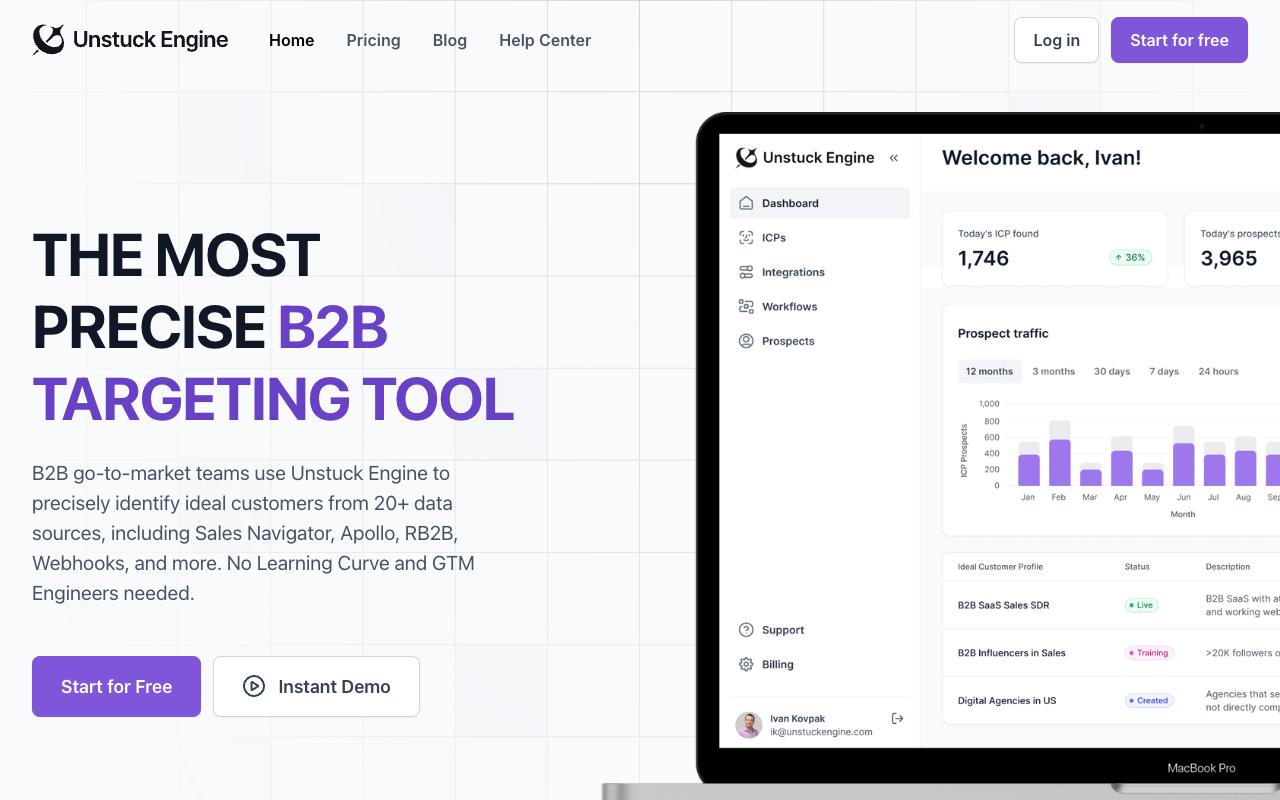The image size is (1280, 800).
Task: Click the Today's ICP found value 1,746
Action: click(x=983, y=258)
